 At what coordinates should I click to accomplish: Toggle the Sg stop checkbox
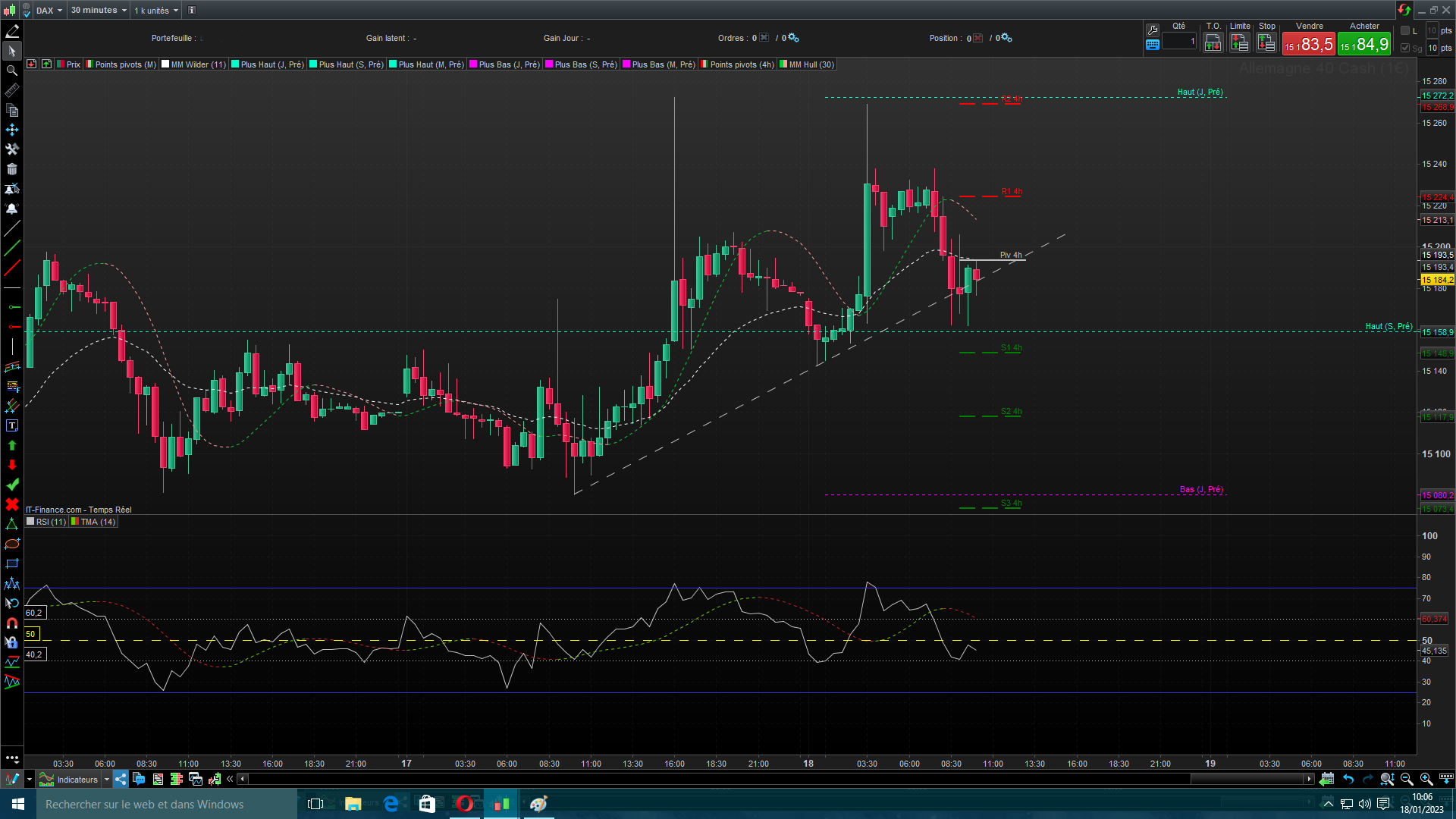1405,48
